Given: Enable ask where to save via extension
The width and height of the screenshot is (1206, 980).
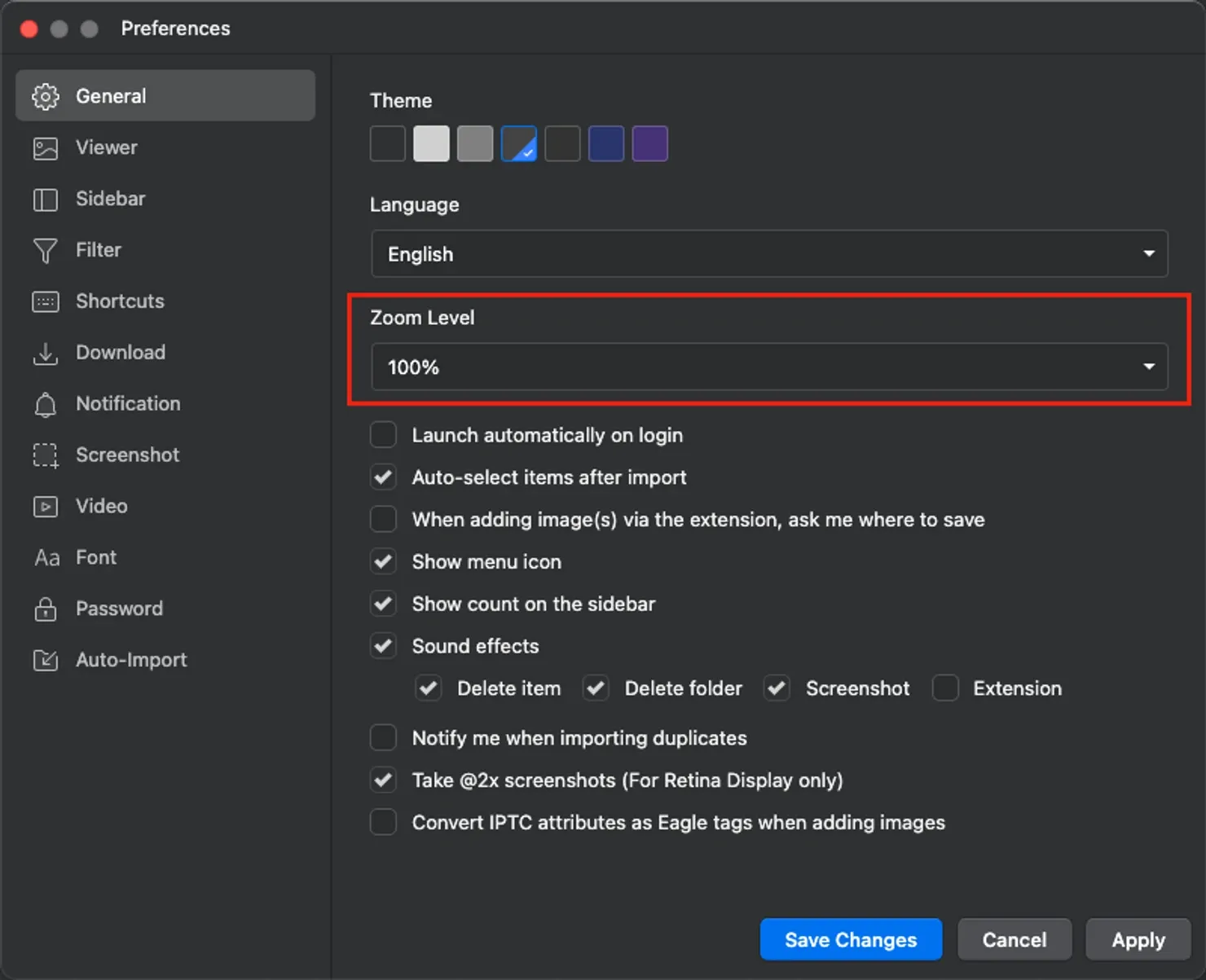Looking at the screenshot, I should [x=384, y=520].
